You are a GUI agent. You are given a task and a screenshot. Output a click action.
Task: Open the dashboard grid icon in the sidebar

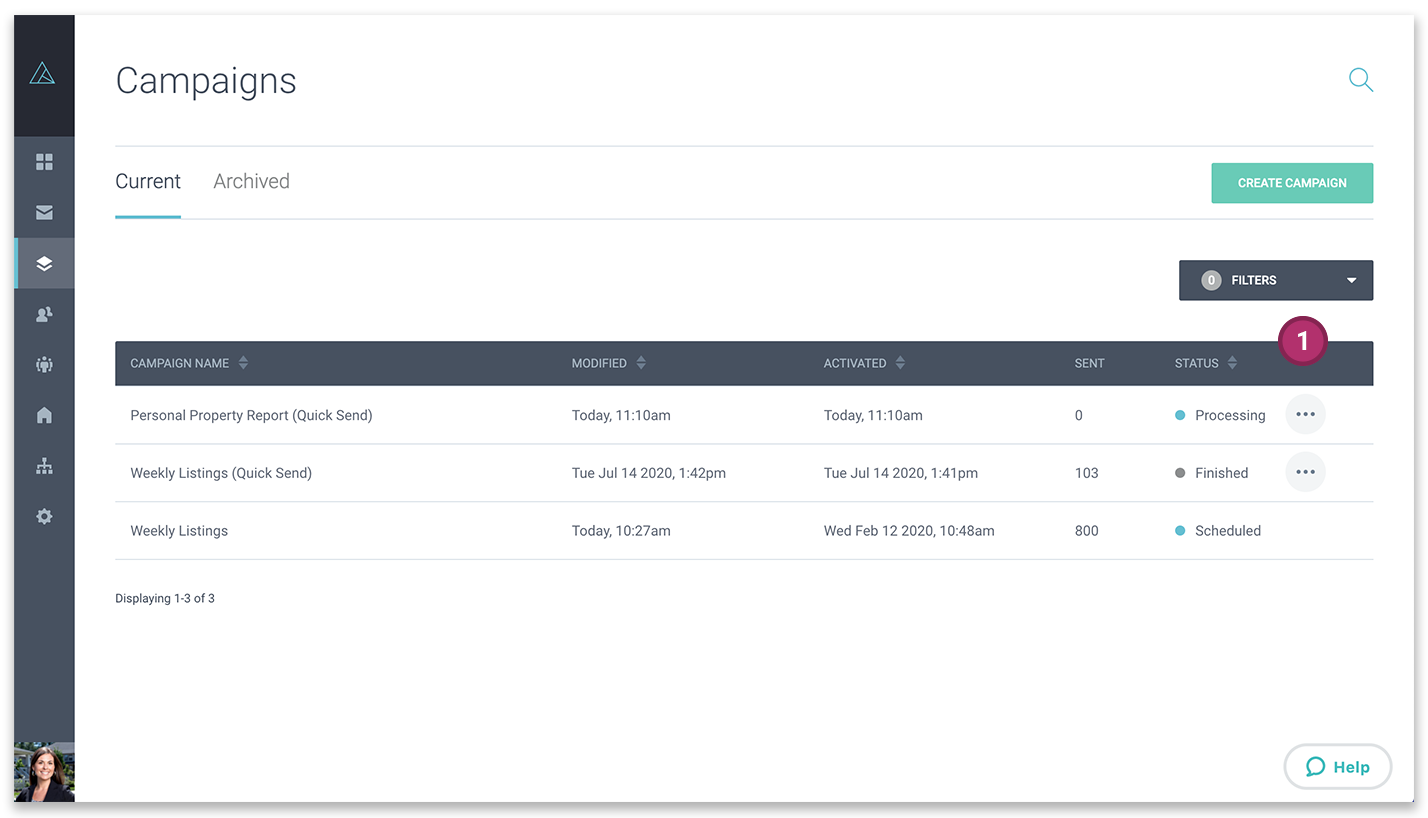tap(44, 161)
